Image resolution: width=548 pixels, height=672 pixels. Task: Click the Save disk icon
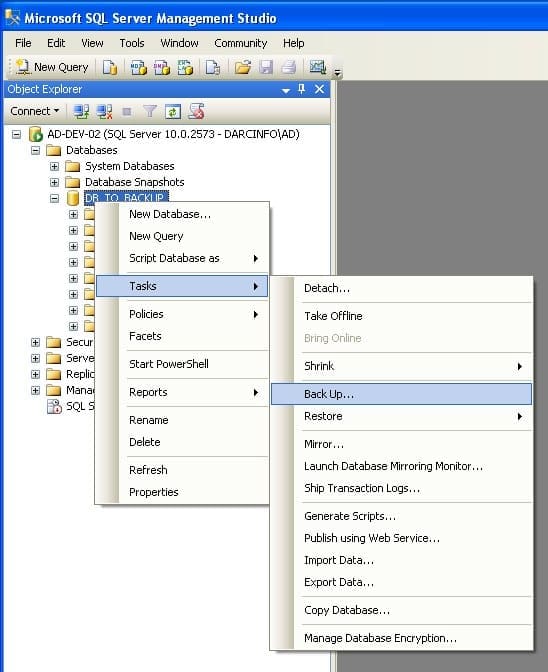pyautogui.click(x=266, y=67)
